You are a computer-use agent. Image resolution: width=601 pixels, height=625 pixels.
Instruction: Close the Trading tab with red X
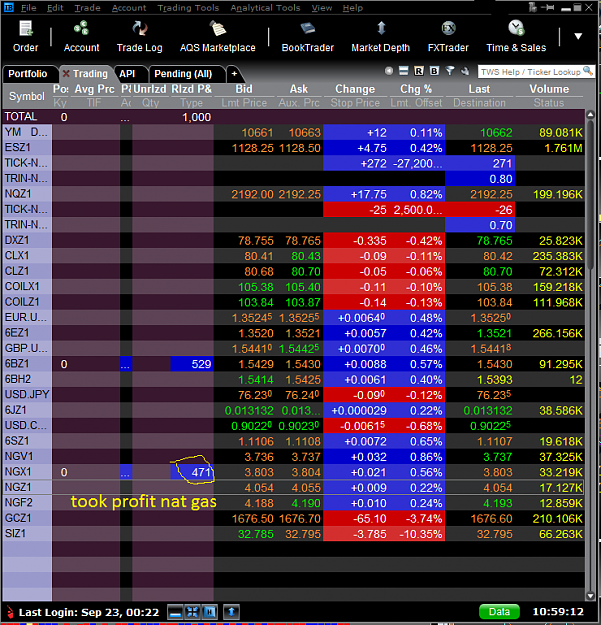[66, 73]
